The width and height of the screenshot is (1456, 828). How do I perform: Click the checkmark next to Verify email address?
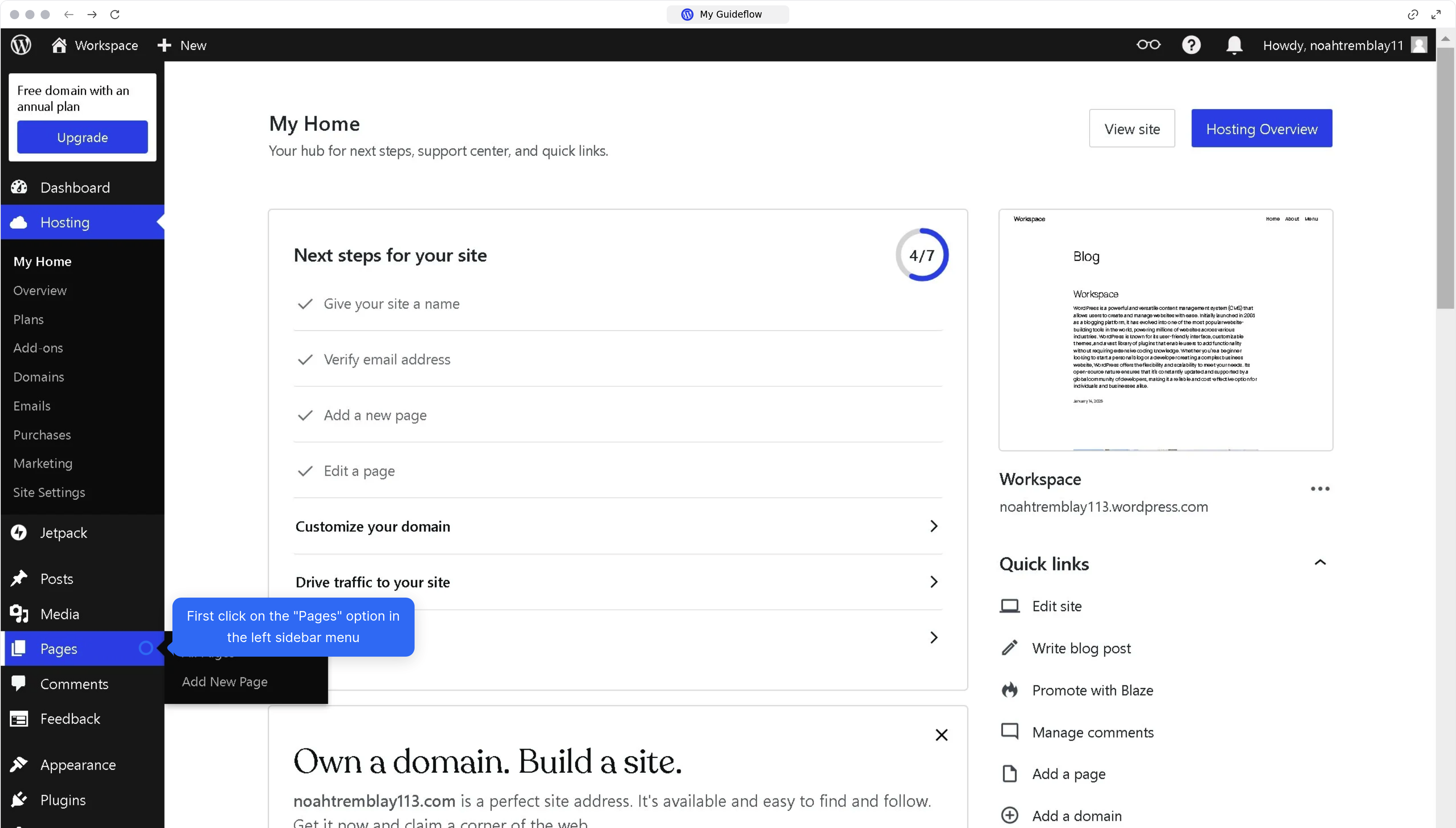[x=305, y=360]
